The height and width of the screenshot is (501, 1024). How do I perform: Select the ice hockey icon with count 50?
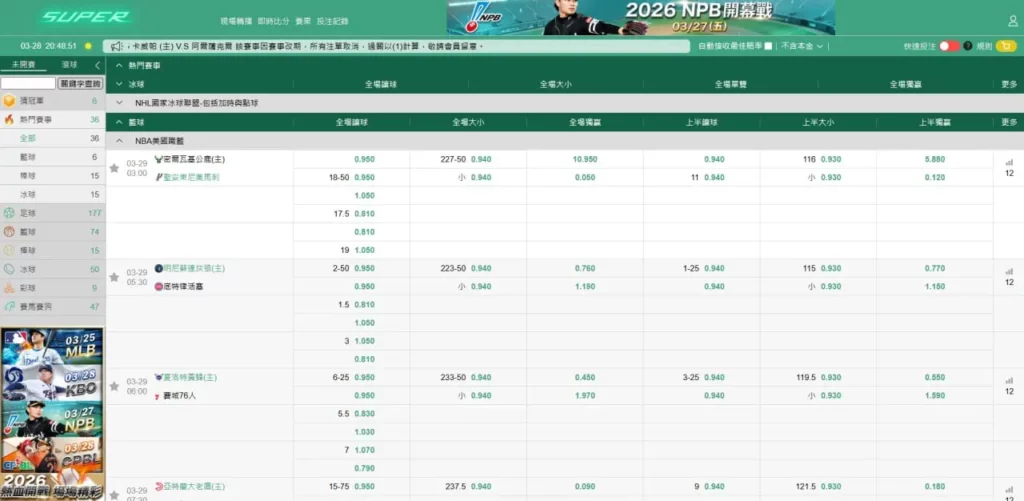(9, 269)
